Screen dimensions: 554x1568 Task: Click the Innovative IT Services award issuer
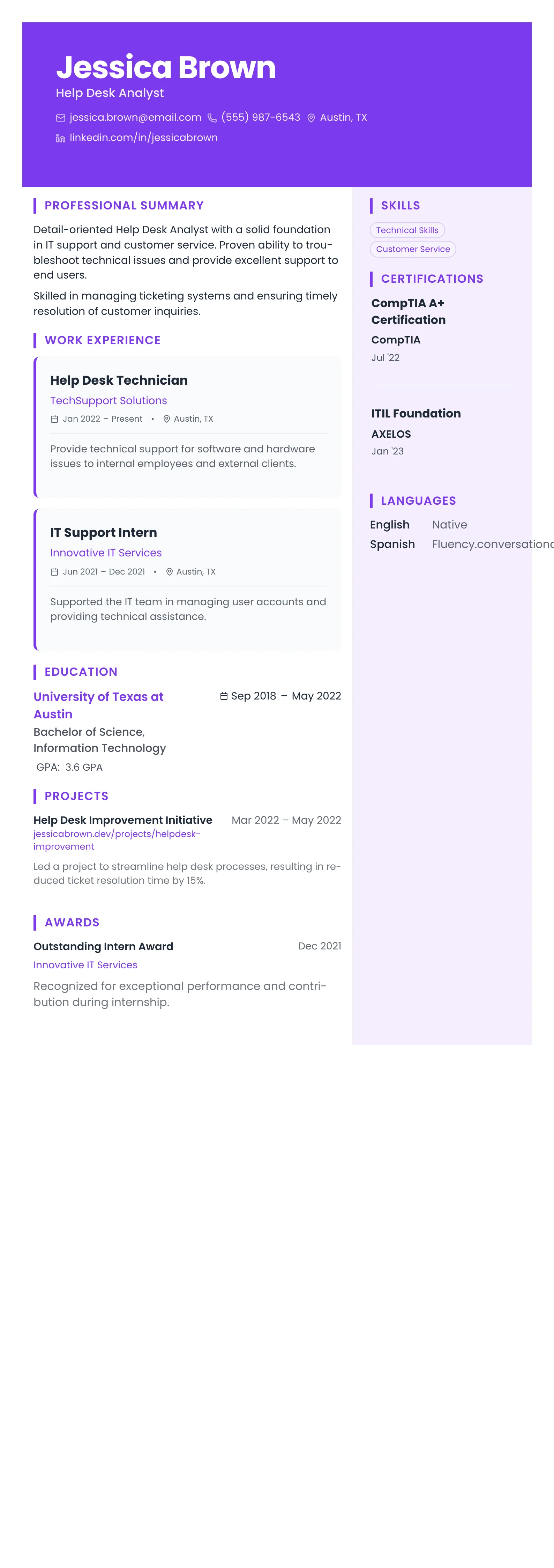tap(85, 965)
